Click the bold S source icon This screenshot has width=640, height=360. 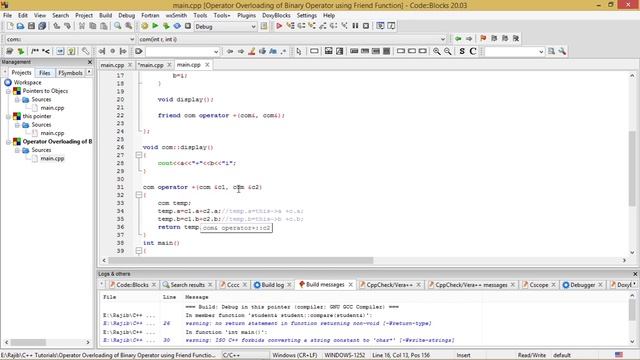click(462, 51)
